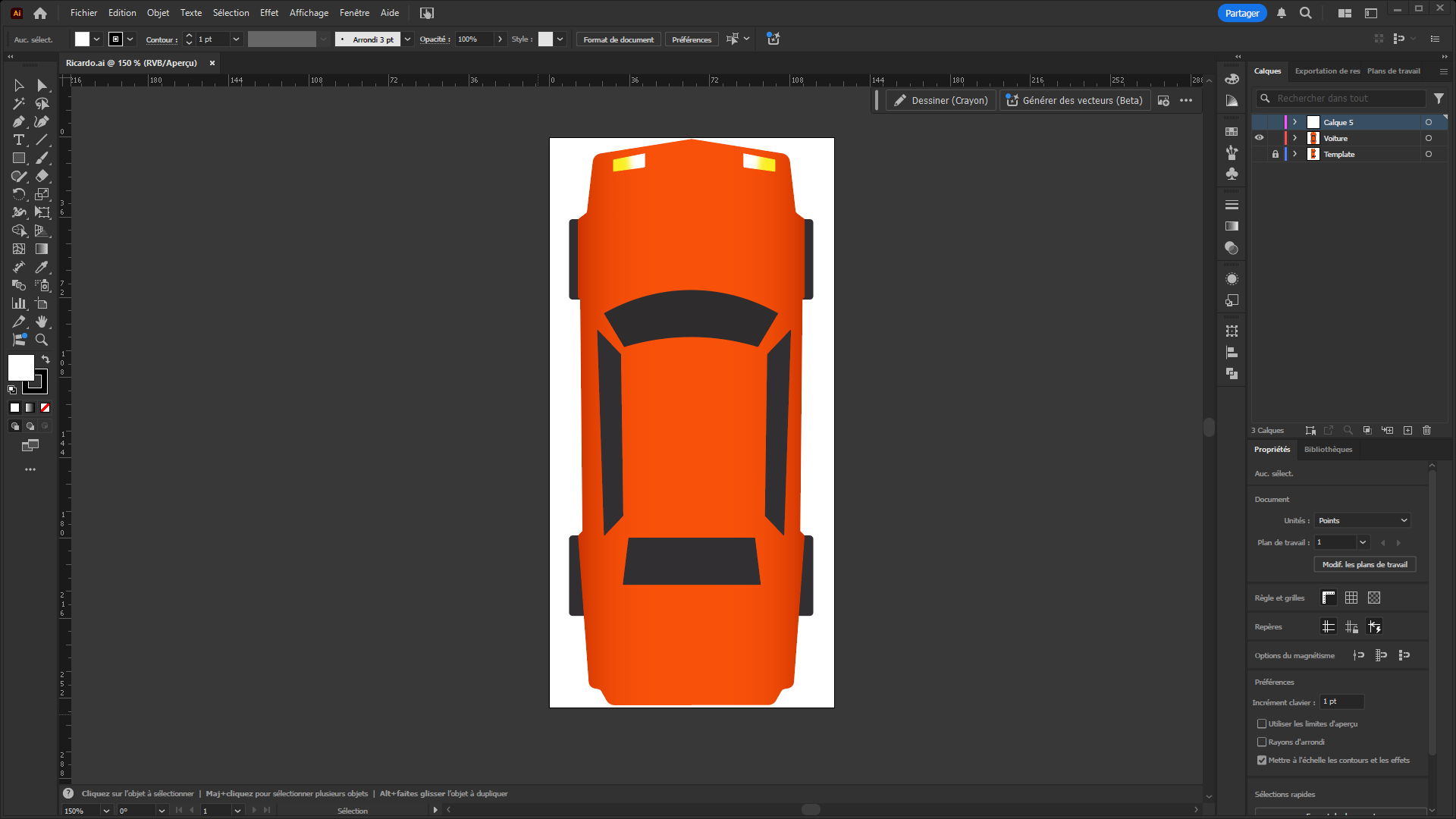
Task: Click the Format de document button
Action: pyautogui.click(x=618, y=39)
